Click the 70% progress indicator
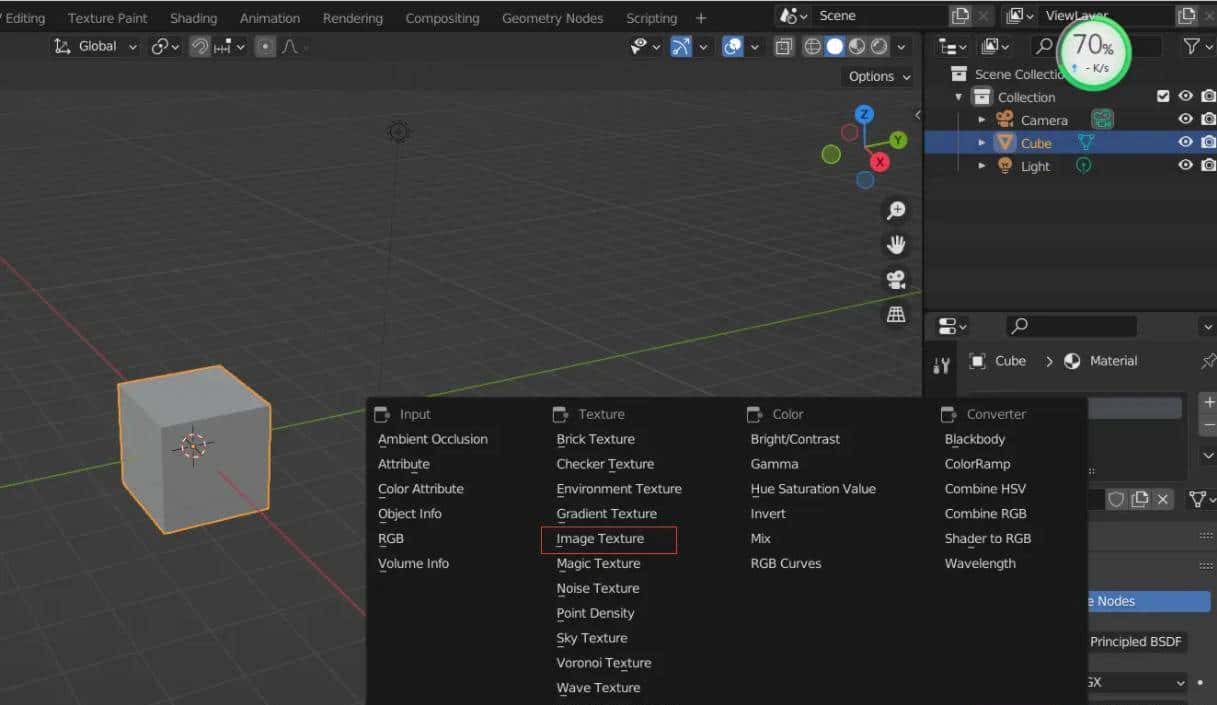 tap(1093, 53)
